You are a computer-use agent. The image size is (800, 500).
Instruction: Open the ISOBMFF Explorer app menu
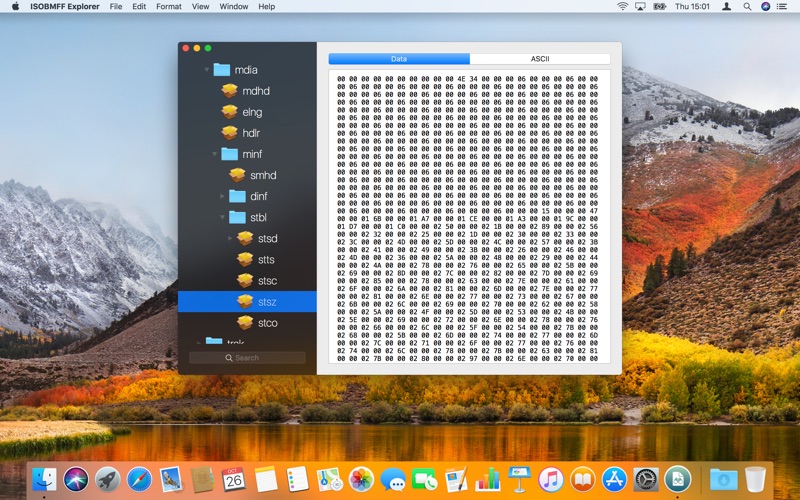(65, 7)
